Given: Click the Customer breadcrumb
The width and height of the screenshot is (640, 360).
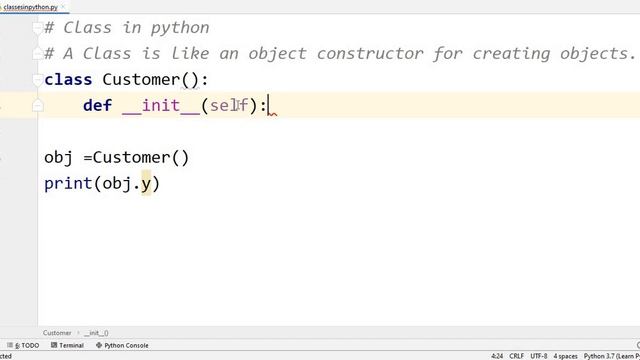Looking at the screenshot, I should click(x=57, y=333).
